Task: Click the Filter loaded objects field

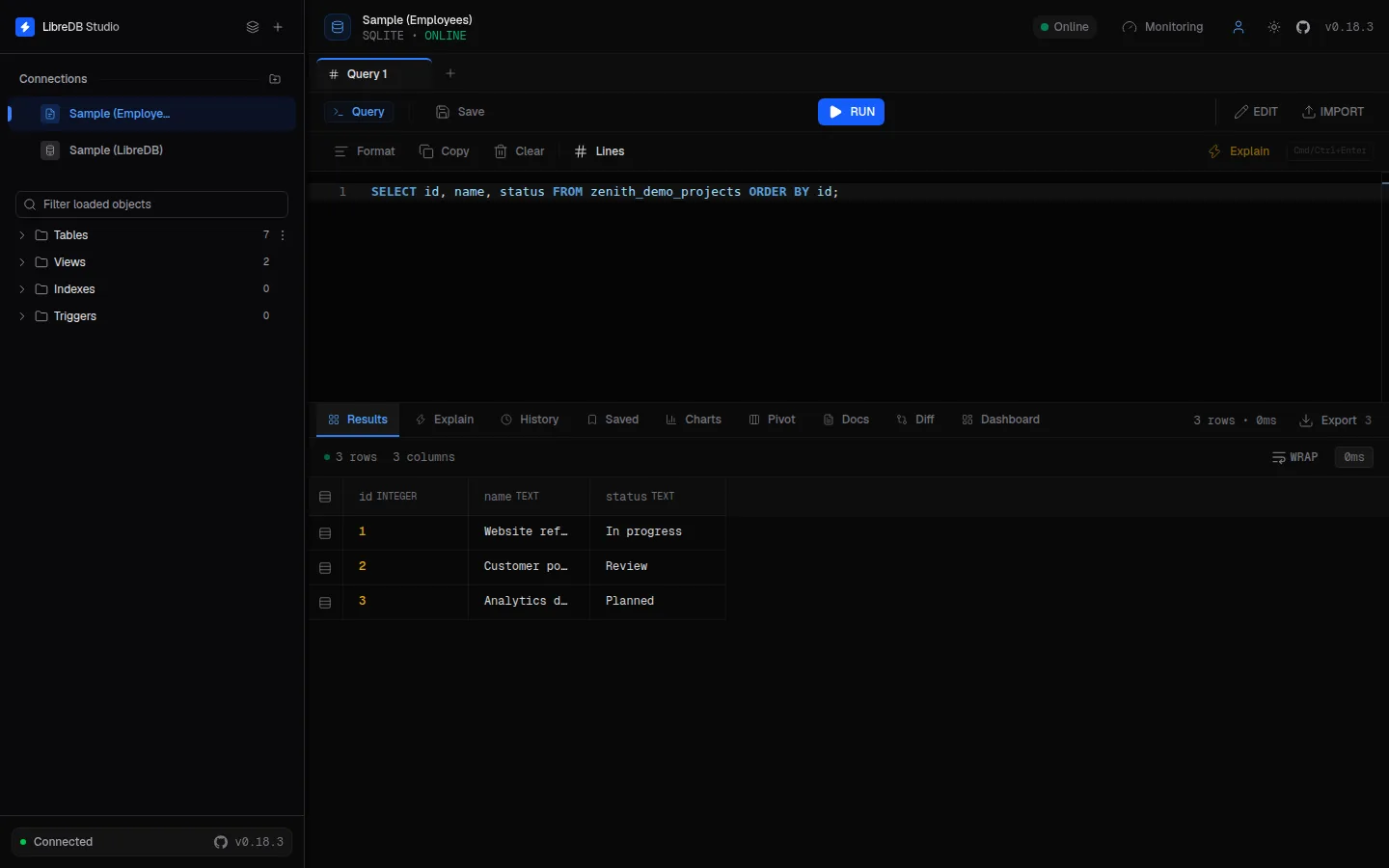Action: (x=151, y=204)
